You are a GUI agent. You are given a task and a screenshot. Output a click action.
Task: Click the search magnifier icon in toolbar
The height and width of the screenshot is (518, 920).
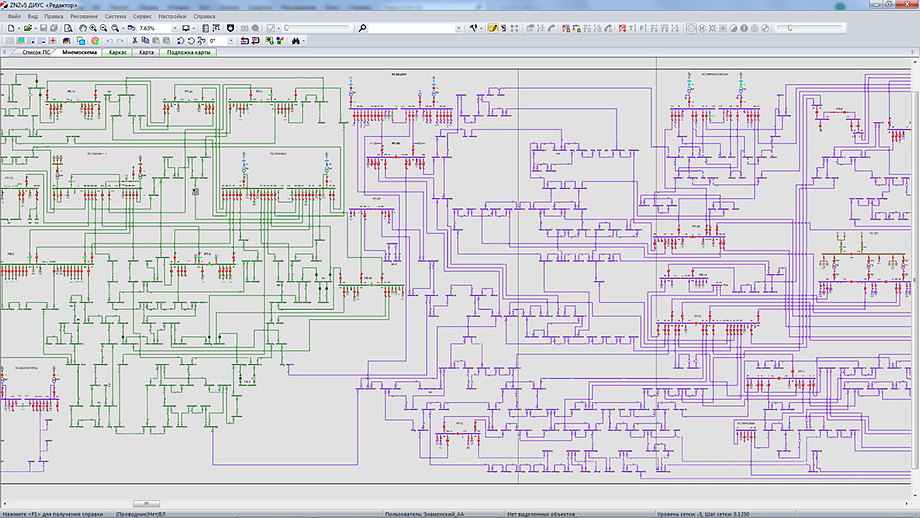click(x=362, y=28)
